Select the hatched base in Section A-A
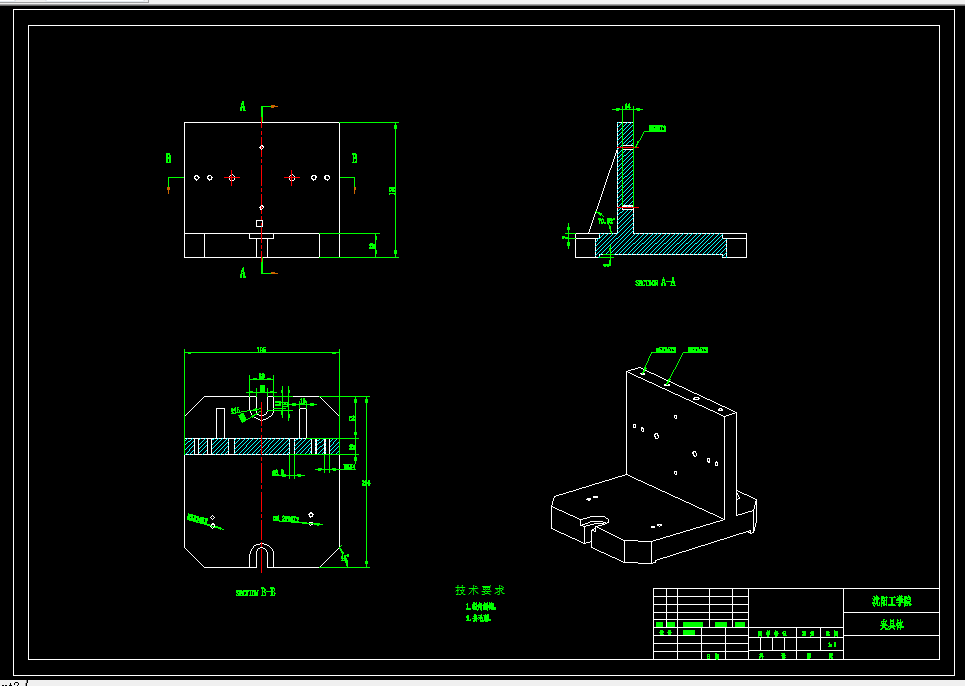The image size is (965, 686). (662, 245)
